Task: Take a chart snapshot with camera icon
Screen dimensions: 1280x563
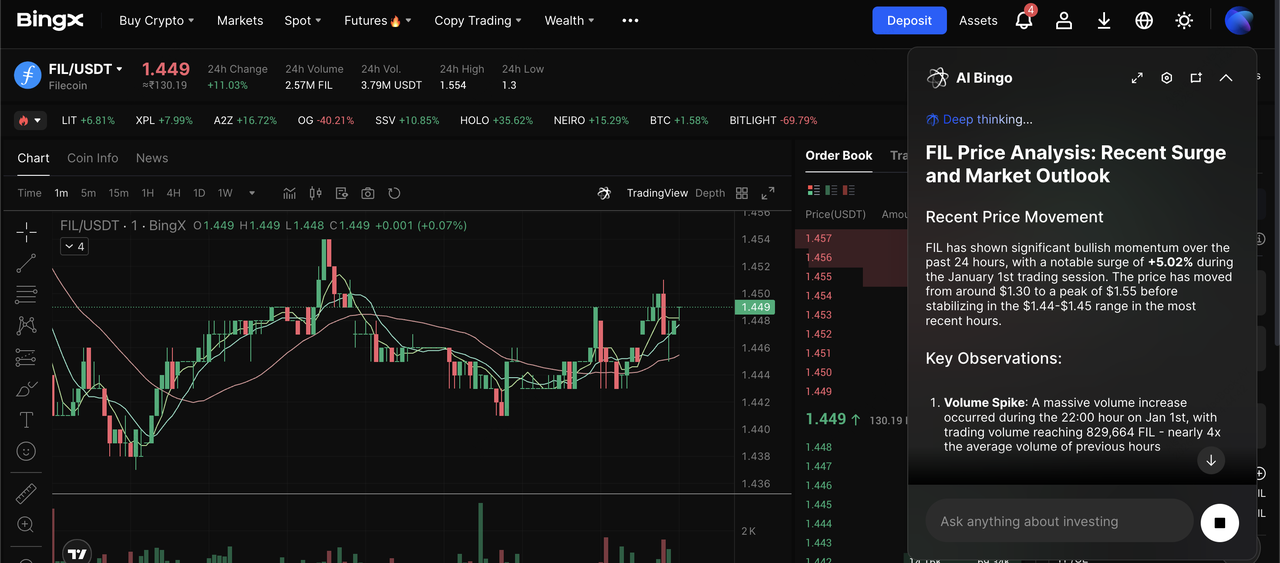Action: pyautogui.click(x=368, y=193)
